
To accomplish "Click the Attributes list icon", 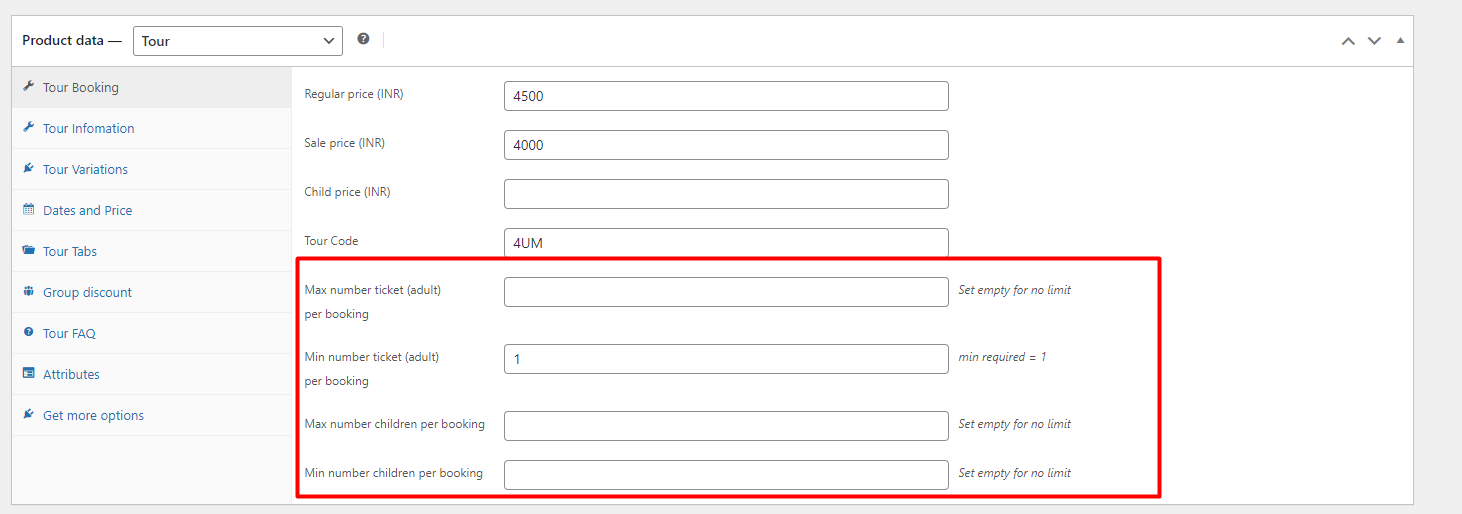I will [28, 373].
